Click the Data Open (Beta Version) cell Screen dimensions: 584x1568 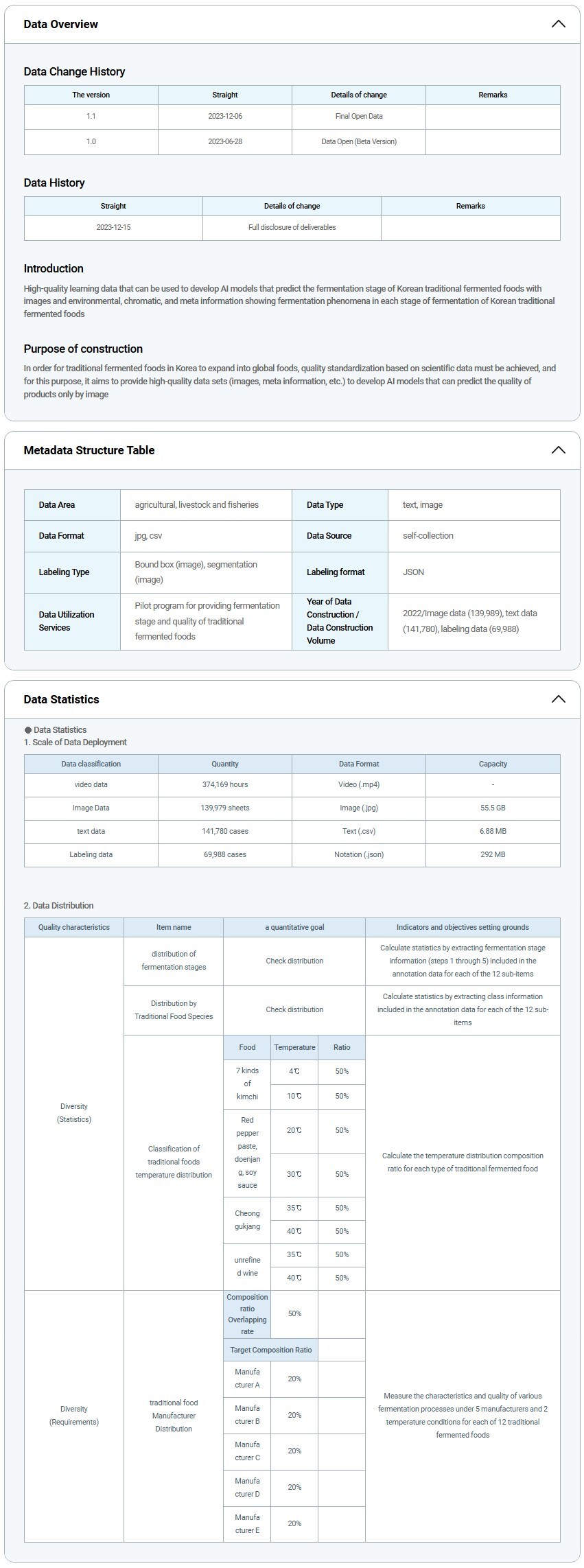[359, 142]
